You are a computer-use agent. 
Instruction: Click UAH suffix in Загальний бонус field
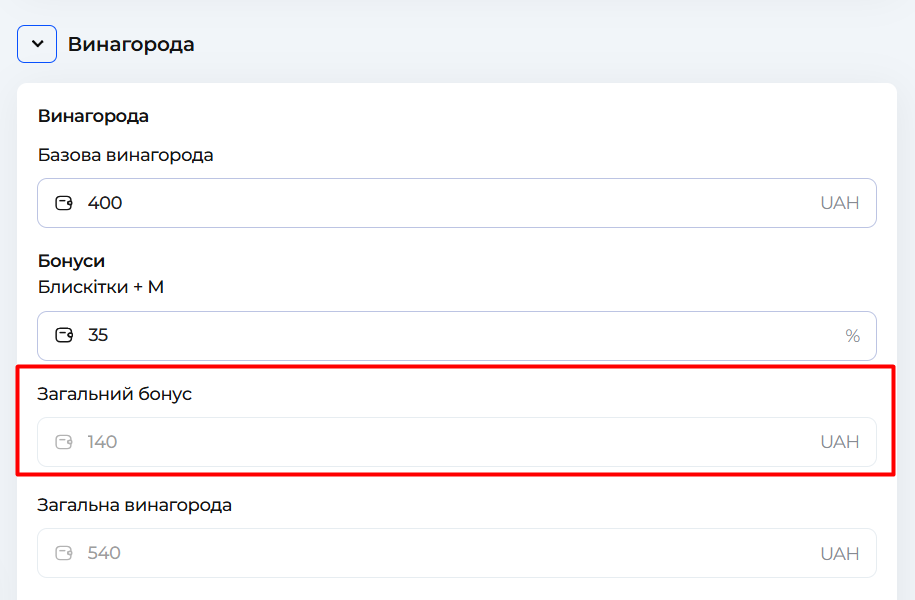point(840,441)
